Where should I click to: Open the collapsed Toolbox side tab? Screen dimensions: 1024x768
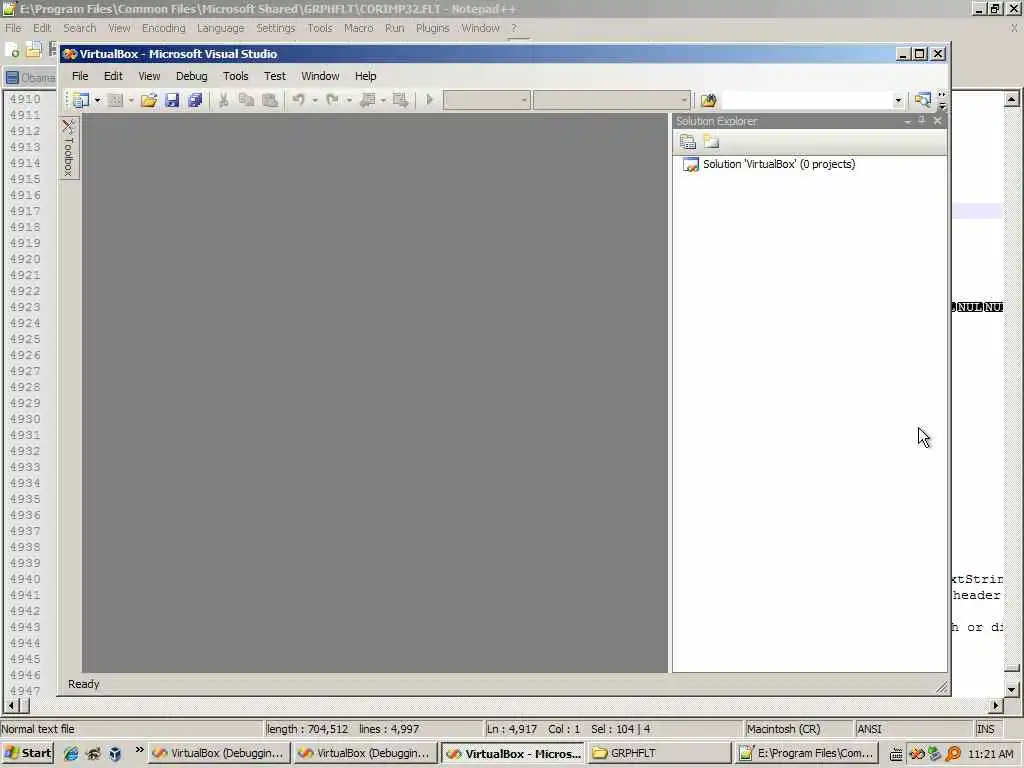click(x=68, y=148)
